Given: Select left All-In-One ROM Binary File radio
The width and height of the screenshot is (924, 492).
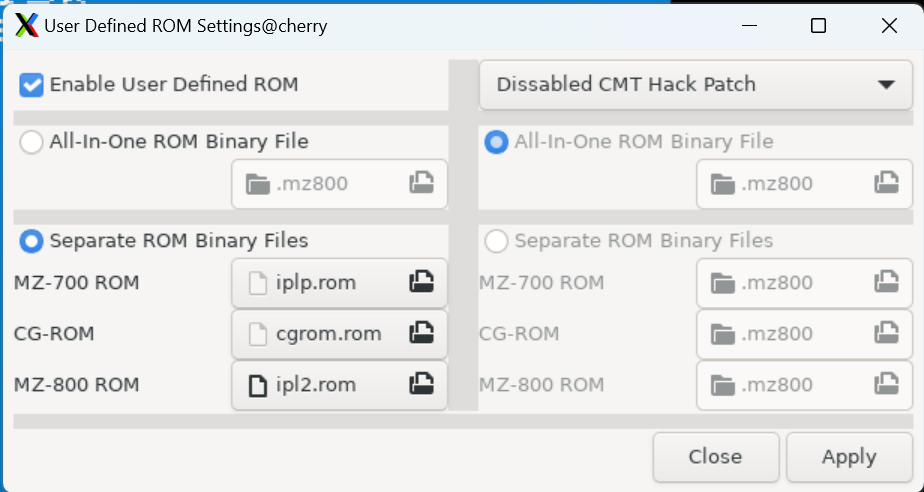Looking at the screenshot, I should (x=31, y=142).
